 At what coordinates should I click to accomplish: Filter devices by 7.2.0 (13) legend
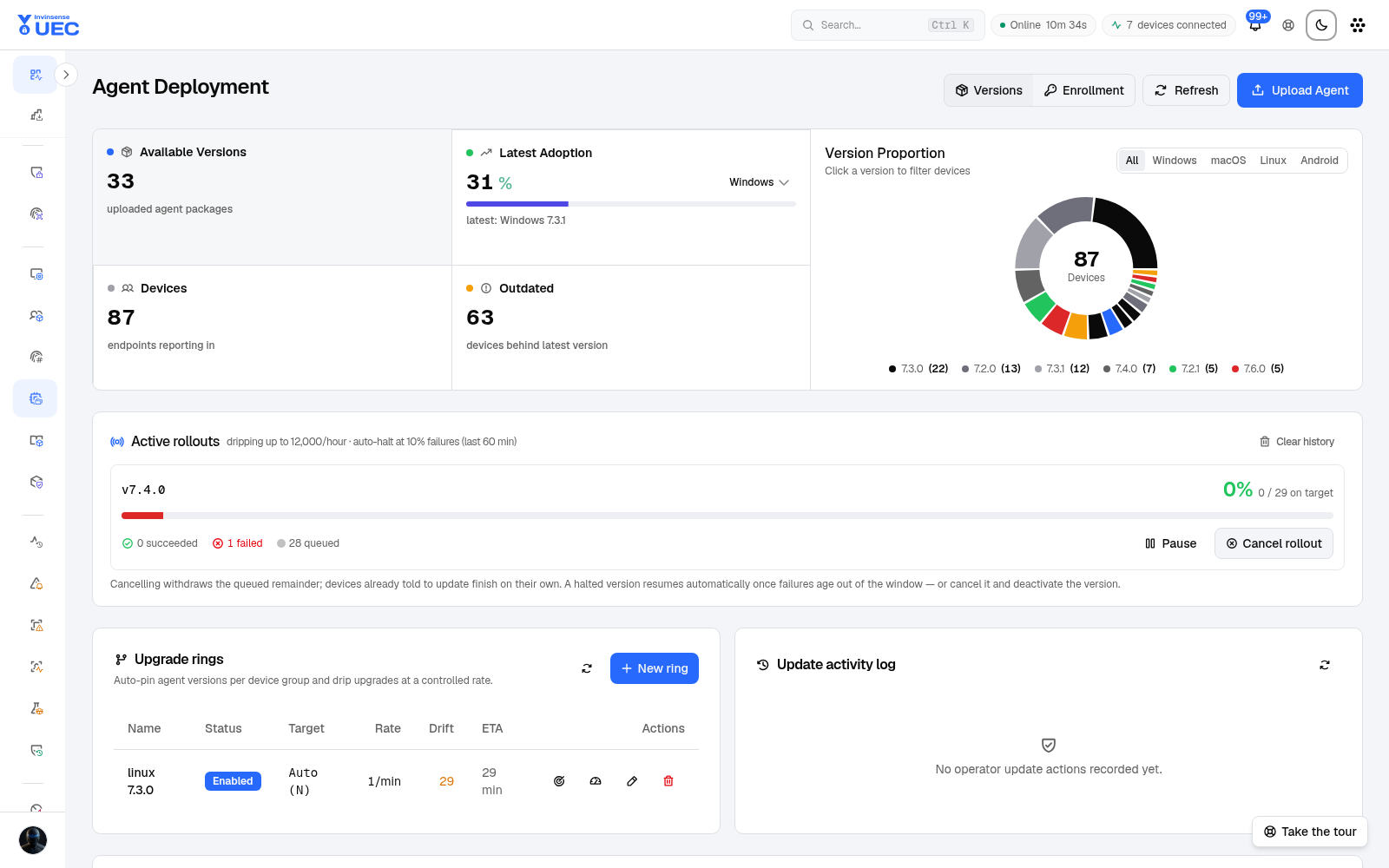coord(991,369)
